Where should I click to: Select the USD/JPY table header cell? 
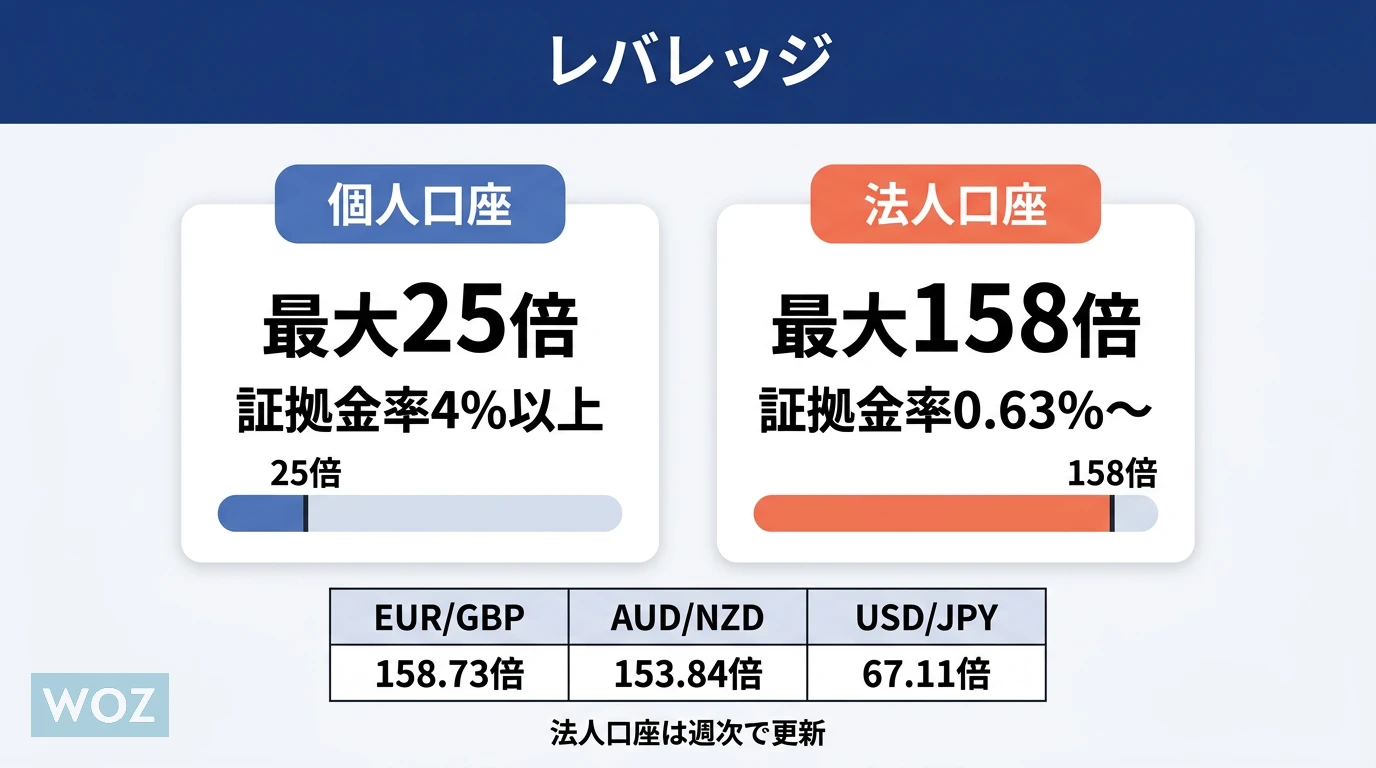tap(926, 617)
